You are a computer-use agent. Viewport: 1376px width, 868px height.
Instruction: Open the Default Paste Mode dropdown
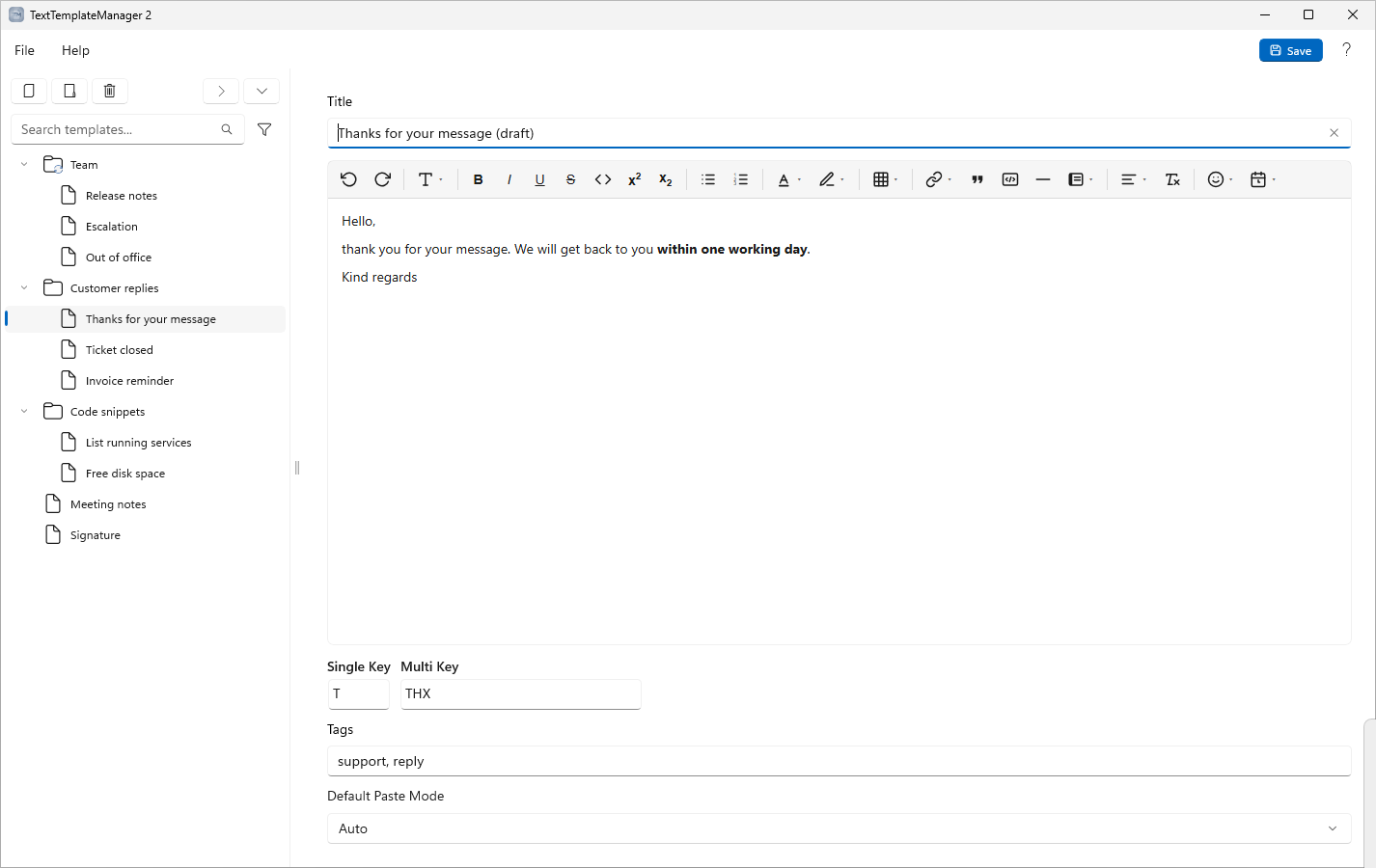click(x=839, y=828)
